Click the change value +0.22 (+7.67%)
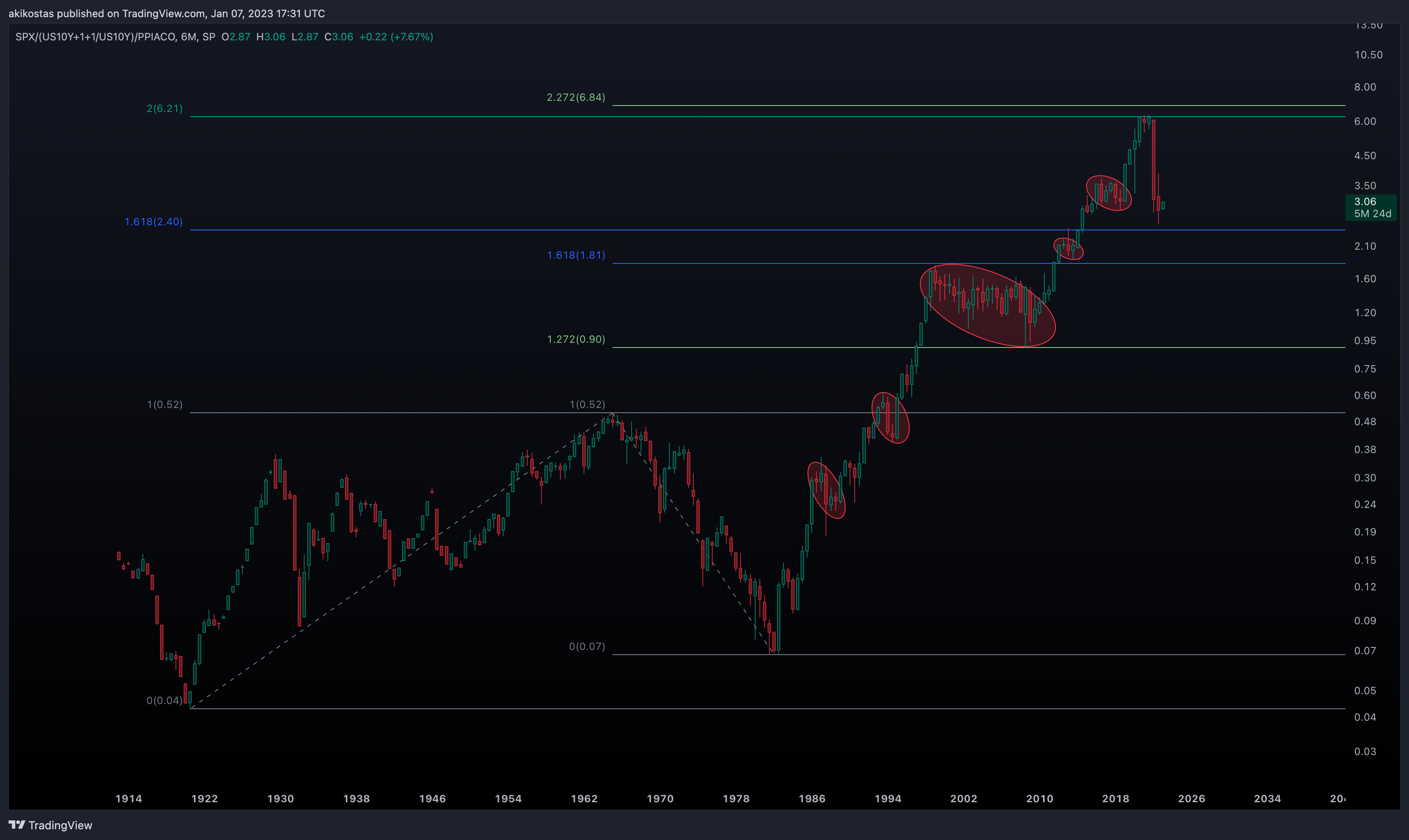Image resolution: width=1409 pixels, height=840 pixels. [x=396, y=37]
